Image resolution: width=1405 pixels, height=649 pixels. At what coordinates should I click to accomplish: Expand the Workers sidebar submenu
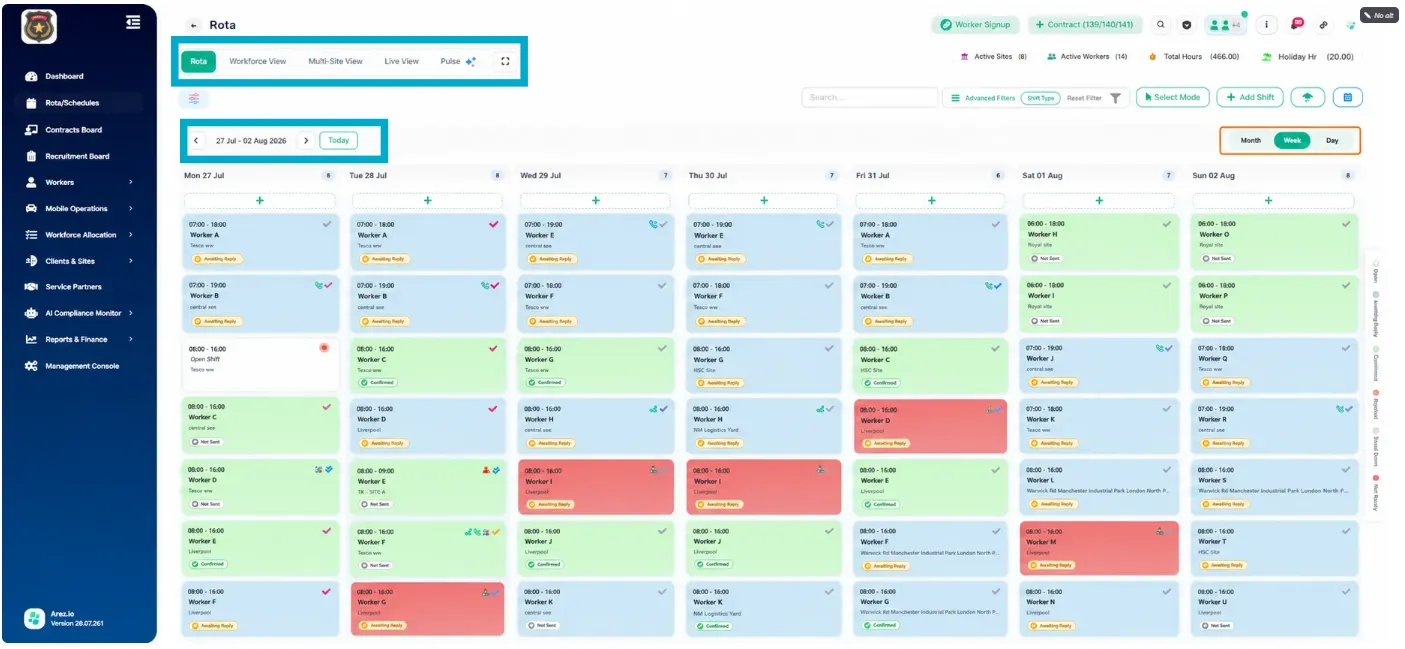tap(131, 182)
